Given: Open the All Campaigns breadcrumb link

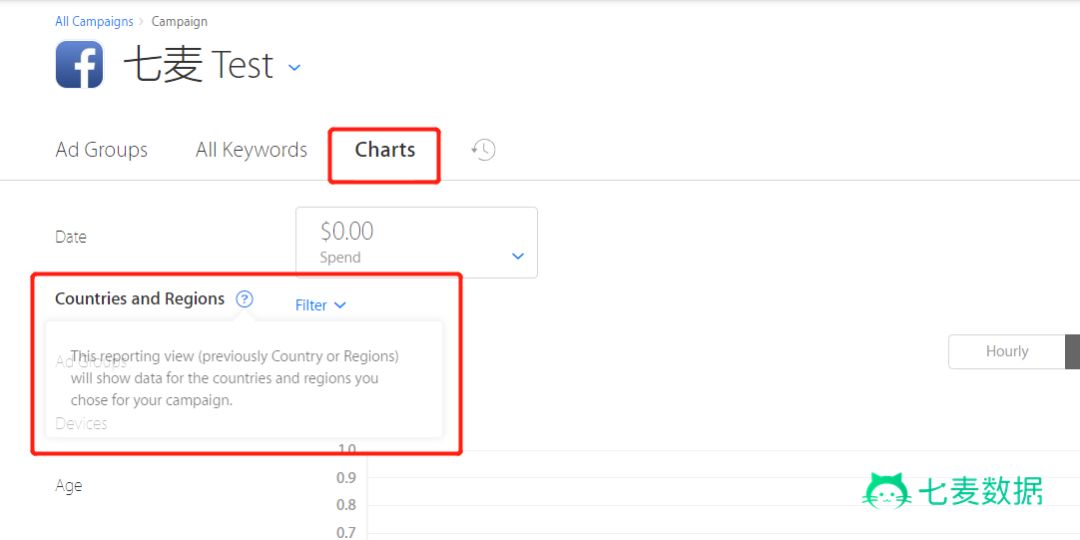Looking at the screenshot, I should [x=94, y=21].
